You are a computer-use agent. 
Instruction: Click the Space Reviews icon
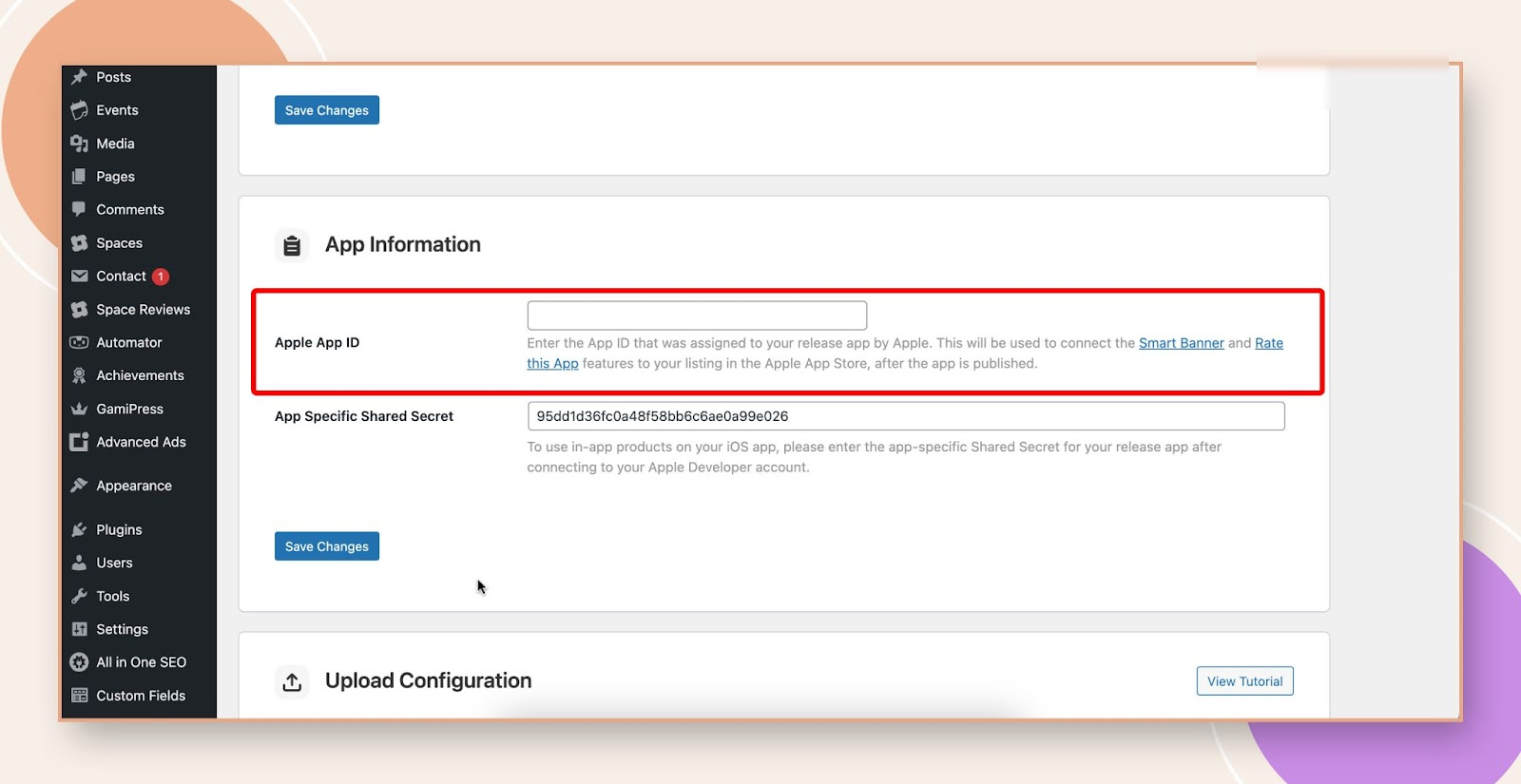click(x=79, y=310)
